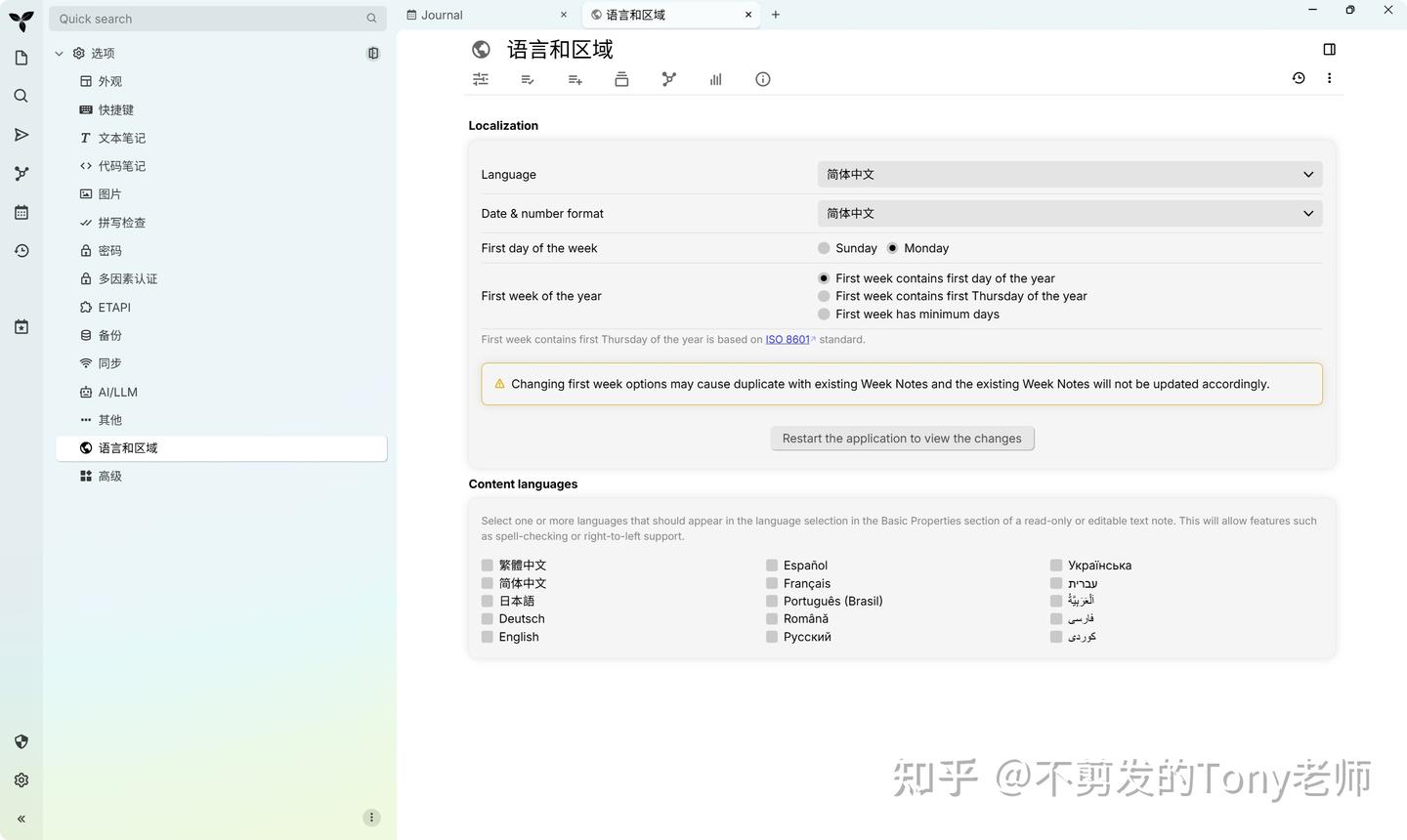The height and width of the screenshot is (840, 1407).
Task: Open the Language dropdown
Action: (1069, 174)
